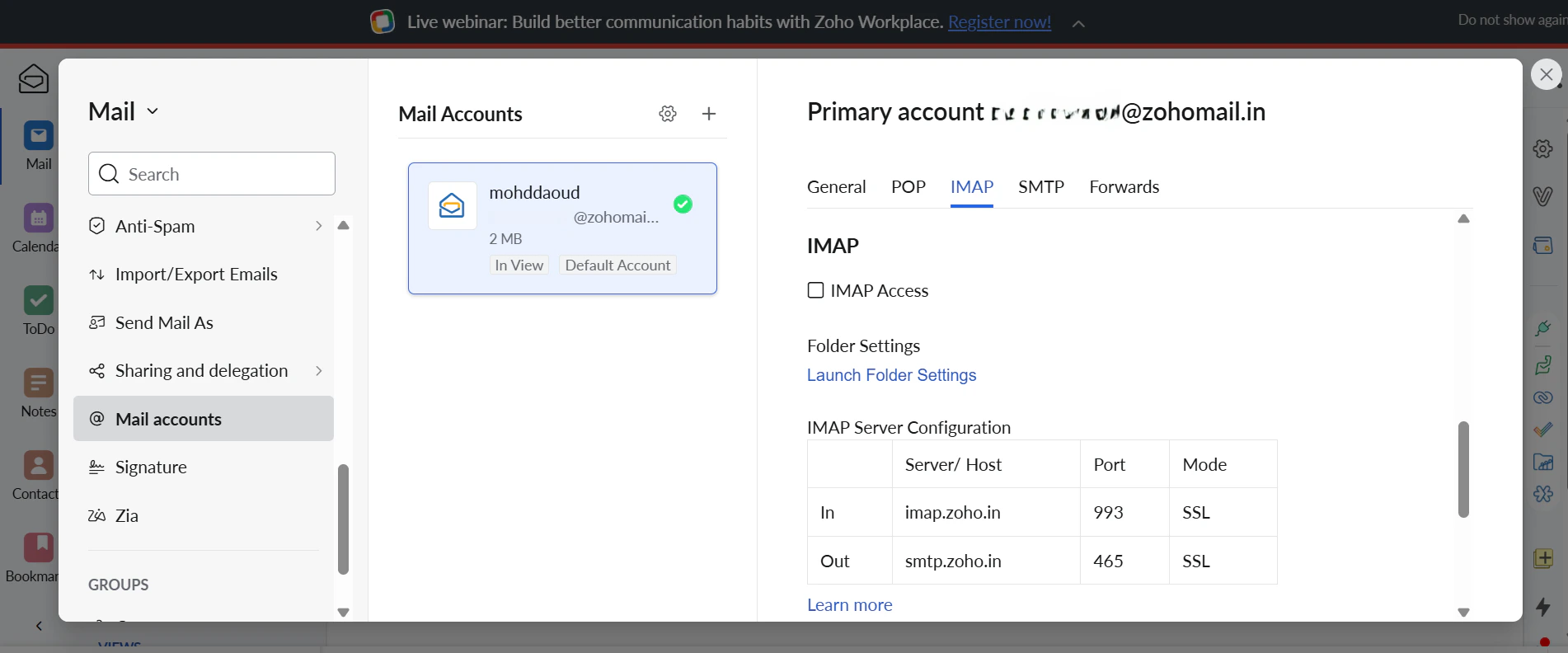Open Zia settings
This screenshot has height=653, width=1568.
(204, 515)
